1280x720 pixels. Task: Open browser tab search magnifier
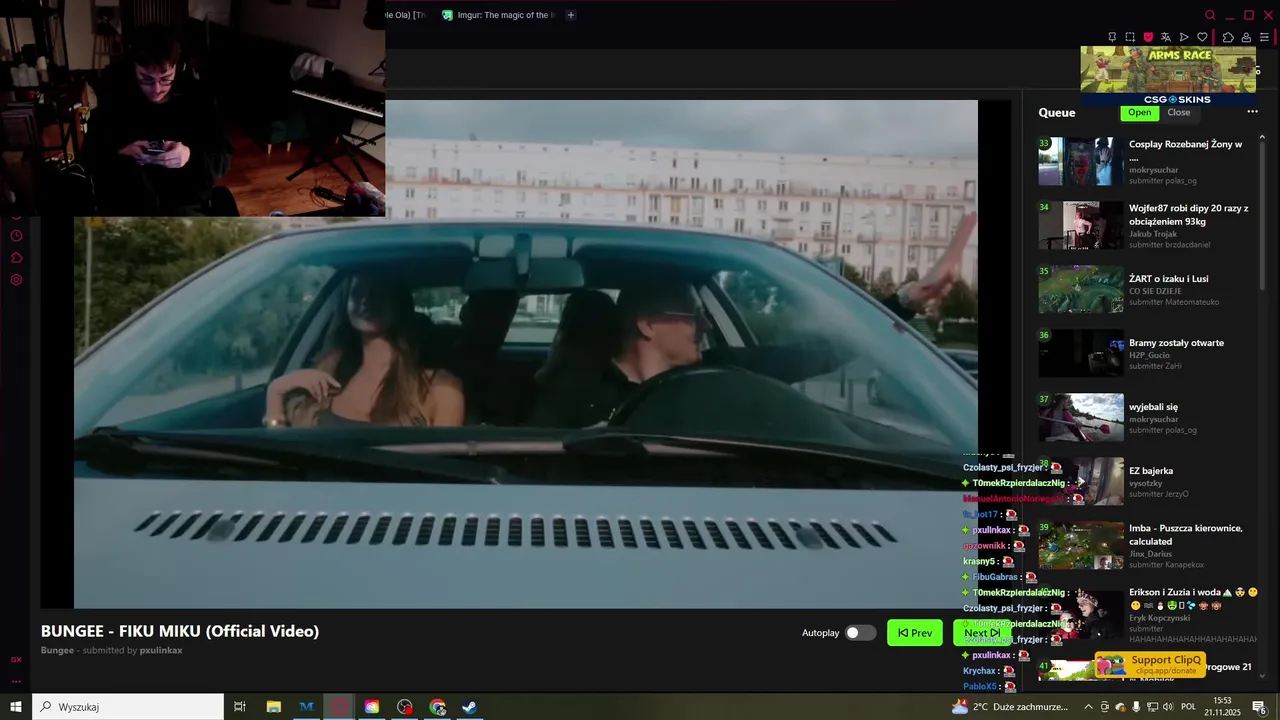pos(1210,15)
